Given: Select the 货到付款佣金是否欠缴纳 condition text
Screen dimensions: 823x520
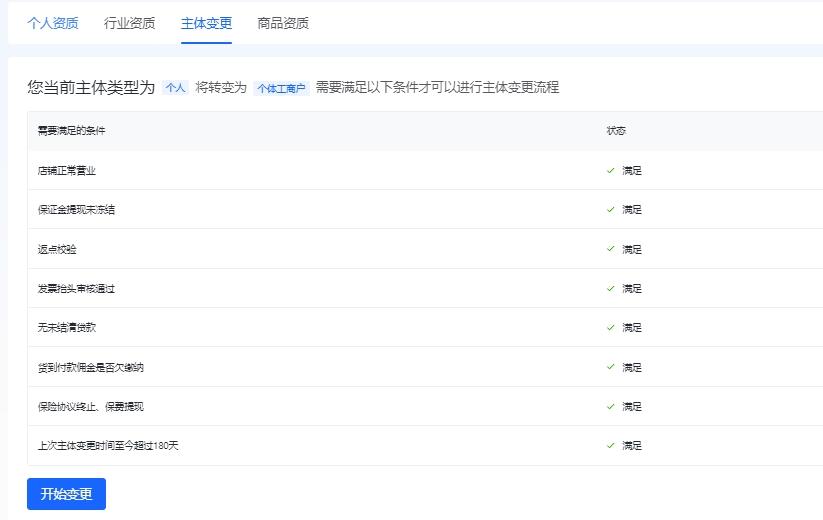Looking at the screenshot, I should click(x=91, y=367).
